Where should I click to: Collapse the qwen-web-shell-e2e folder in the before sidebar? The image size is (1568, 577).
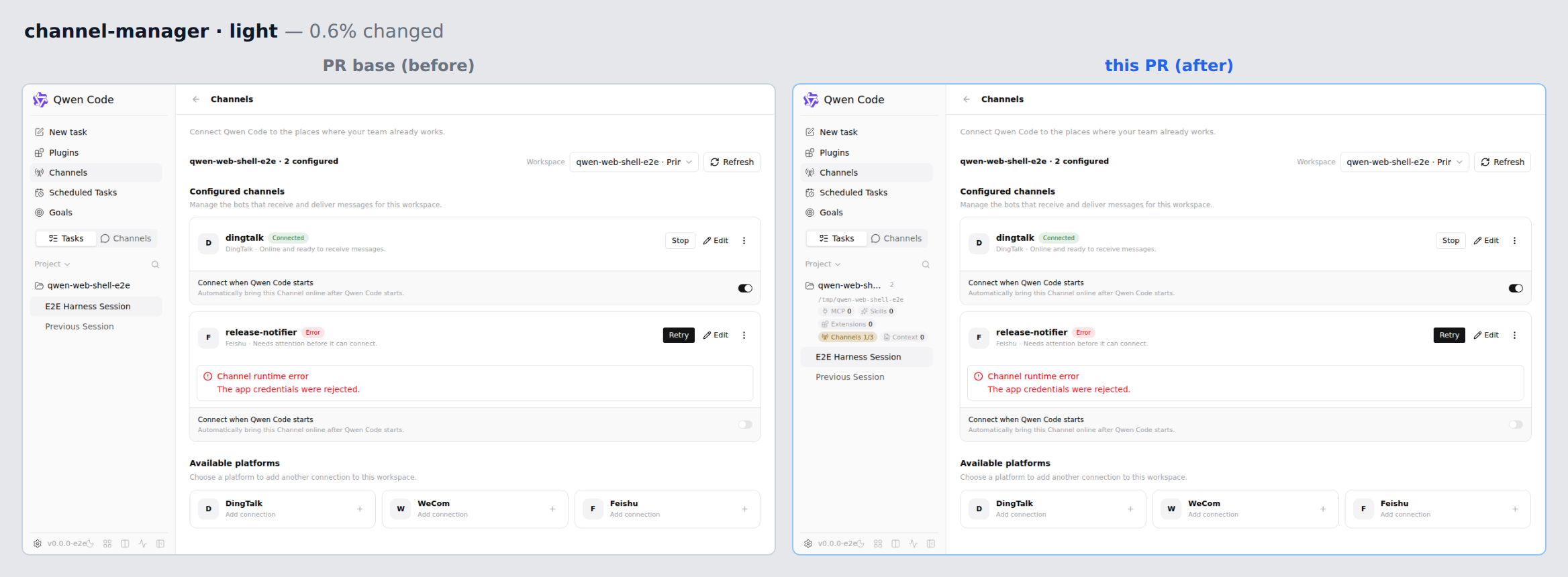(83, 285)
